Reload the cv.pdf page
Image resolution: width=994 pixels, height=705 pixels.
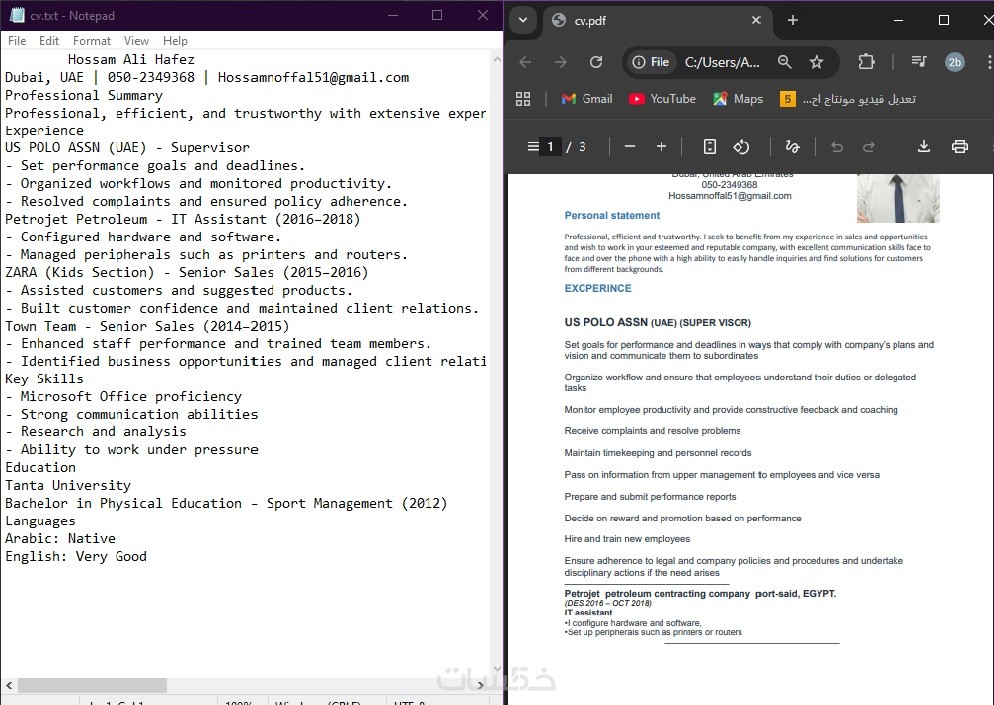(596, 62)
